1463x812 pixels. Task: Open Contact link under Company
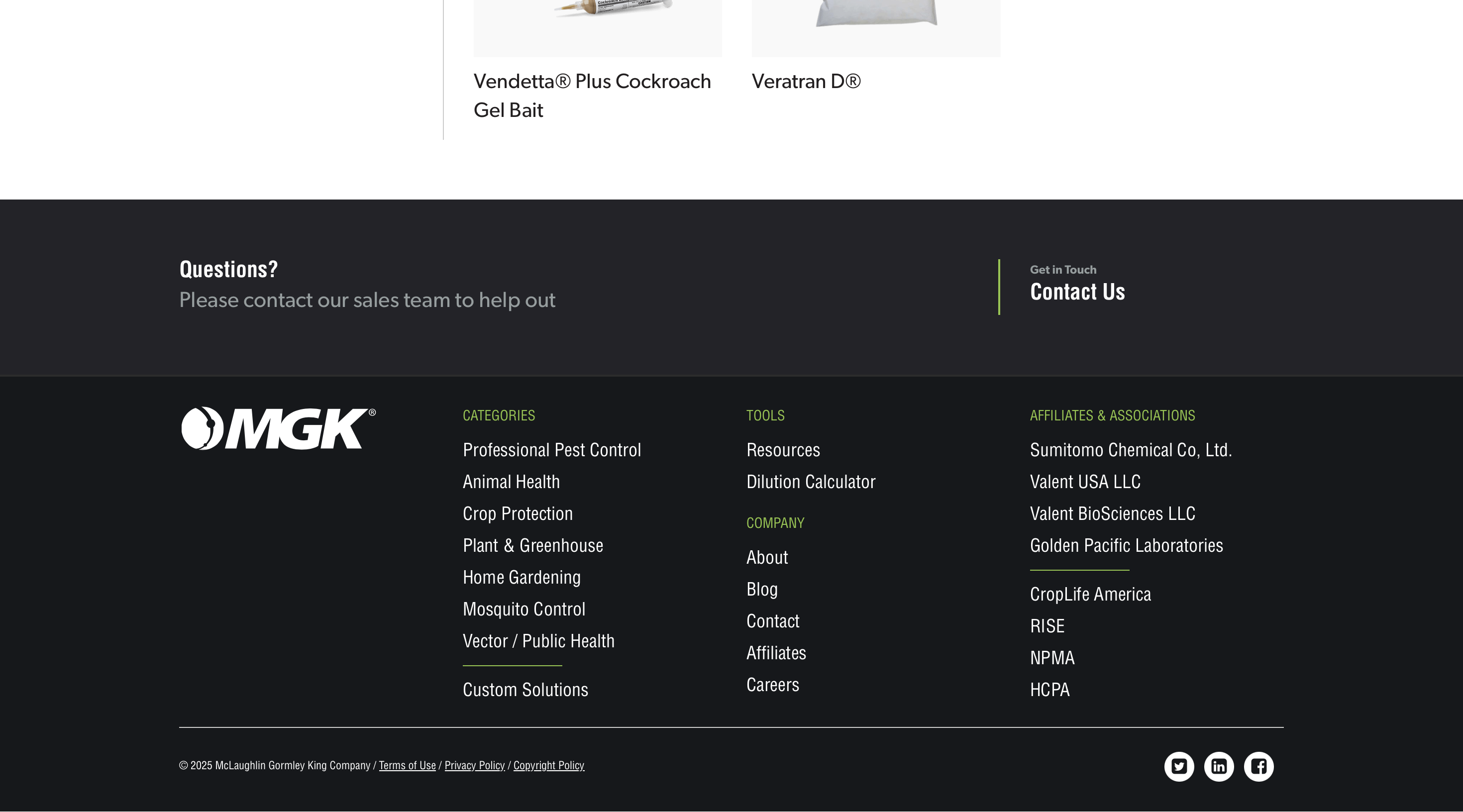pos(773,621)
